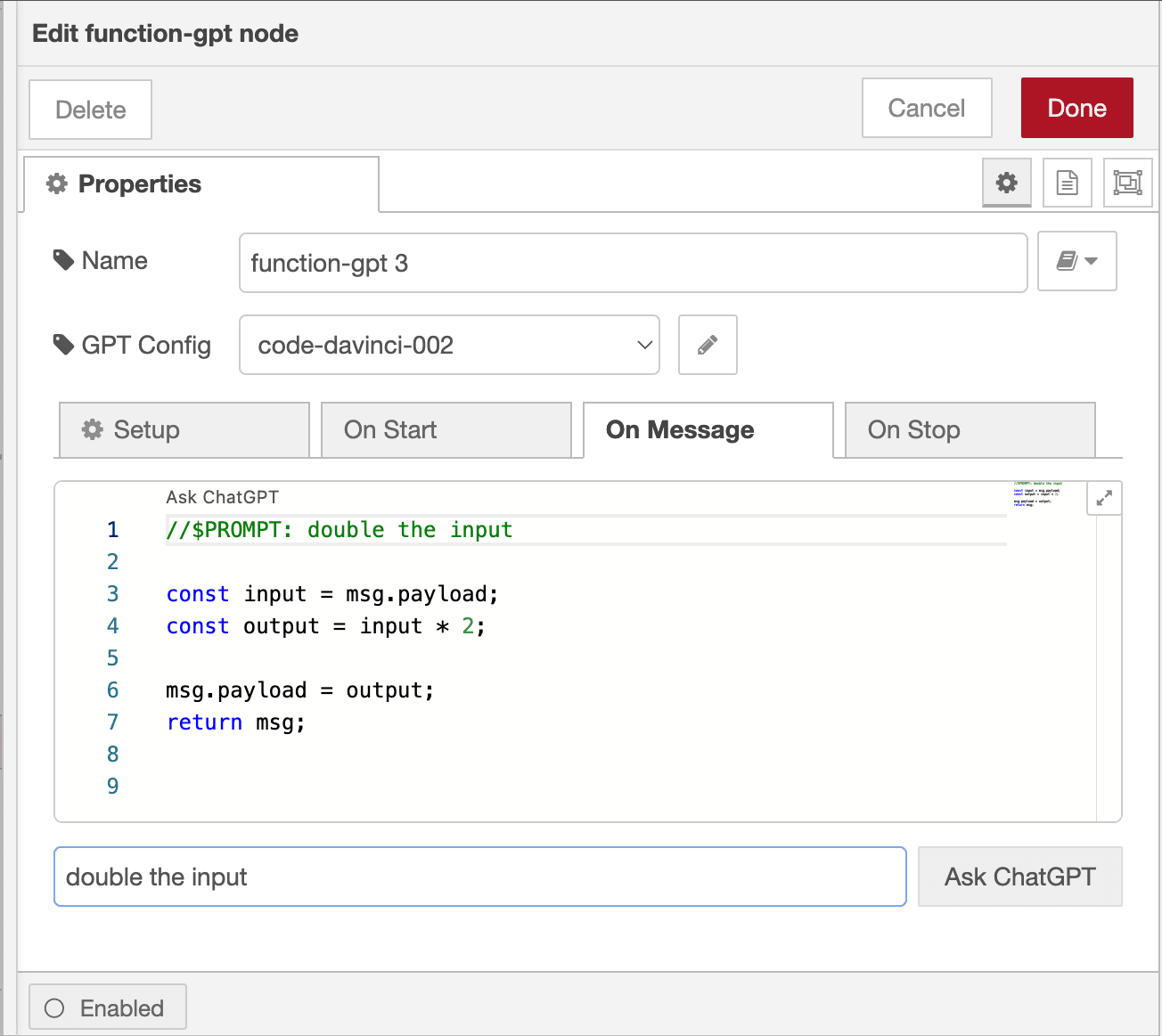Open the library dropdown next to Name field
This screenshot has width=1162, height=1036.
click(x=1076, y=261)
